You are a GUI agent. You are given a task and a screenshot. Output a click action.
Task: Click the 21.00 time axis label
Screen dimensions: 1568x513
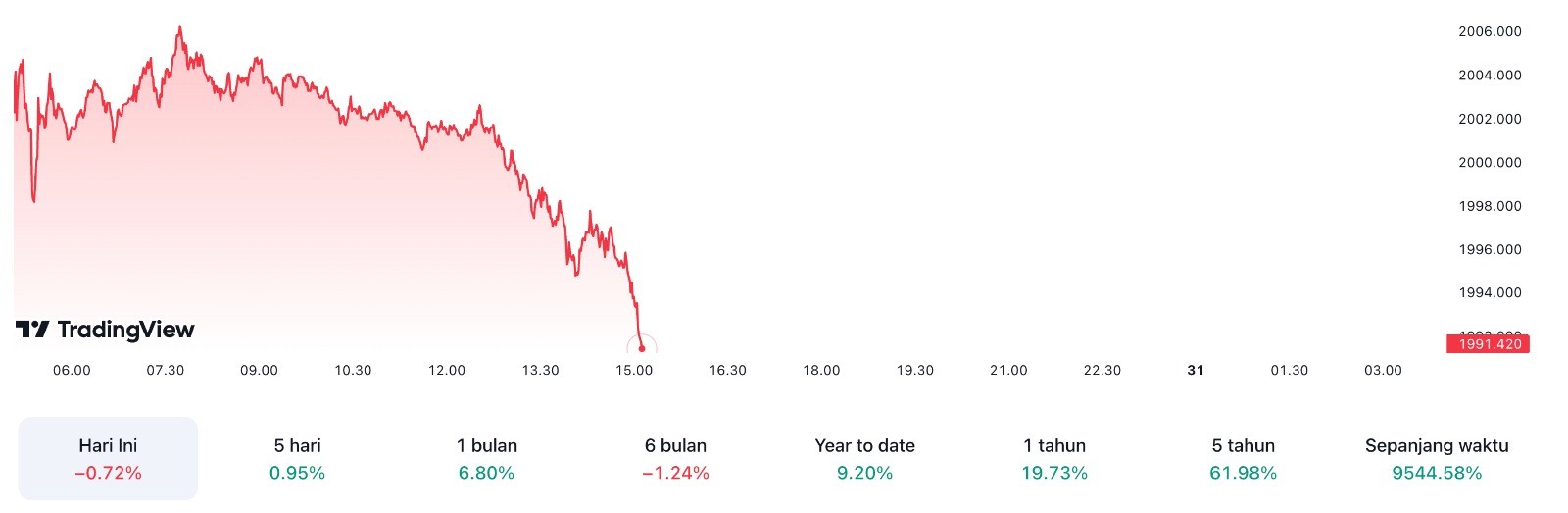click(x=1008, y=371)
